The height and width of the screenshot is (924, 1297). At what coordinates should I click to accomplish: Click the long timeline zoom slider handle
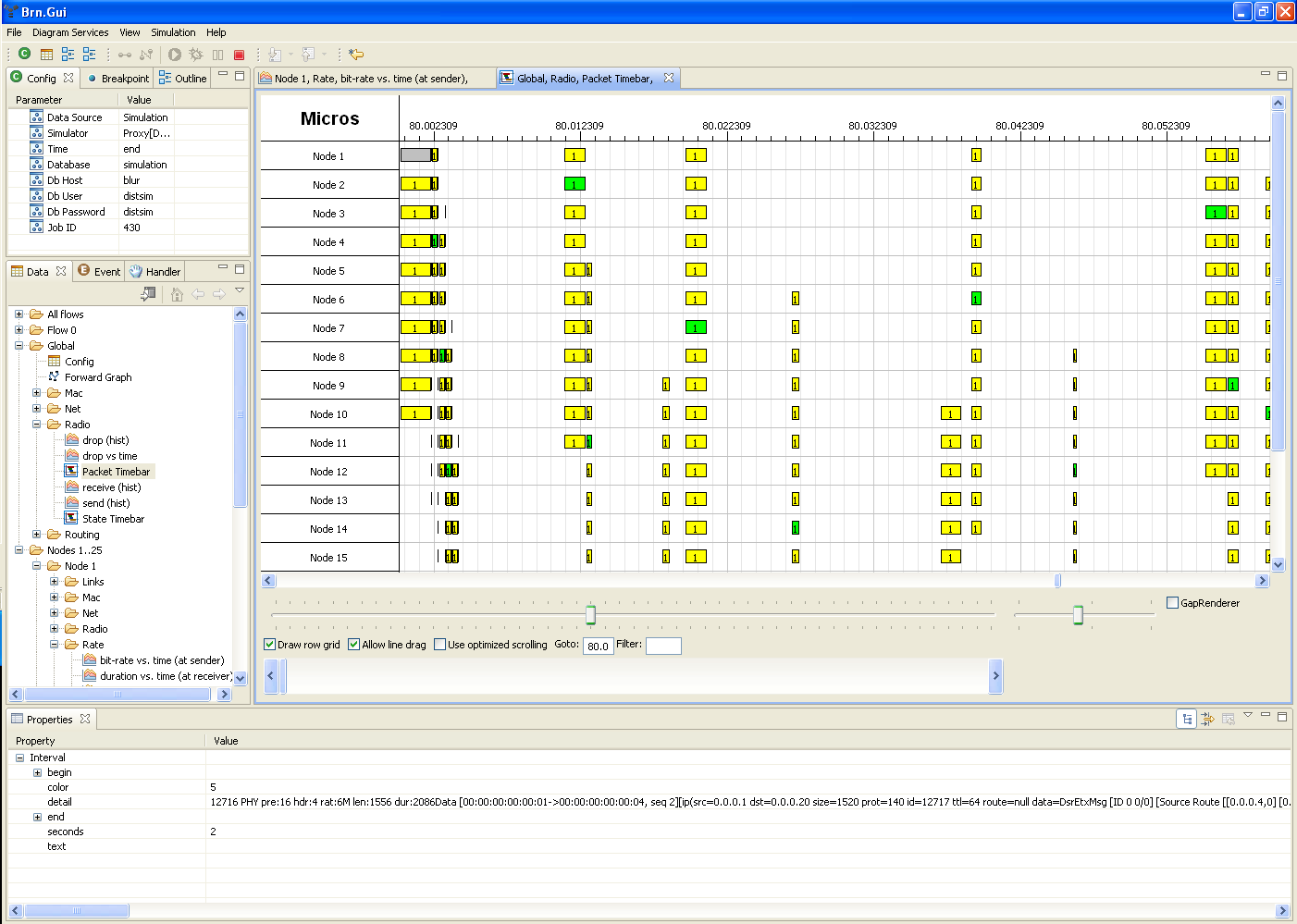point(590,614)
